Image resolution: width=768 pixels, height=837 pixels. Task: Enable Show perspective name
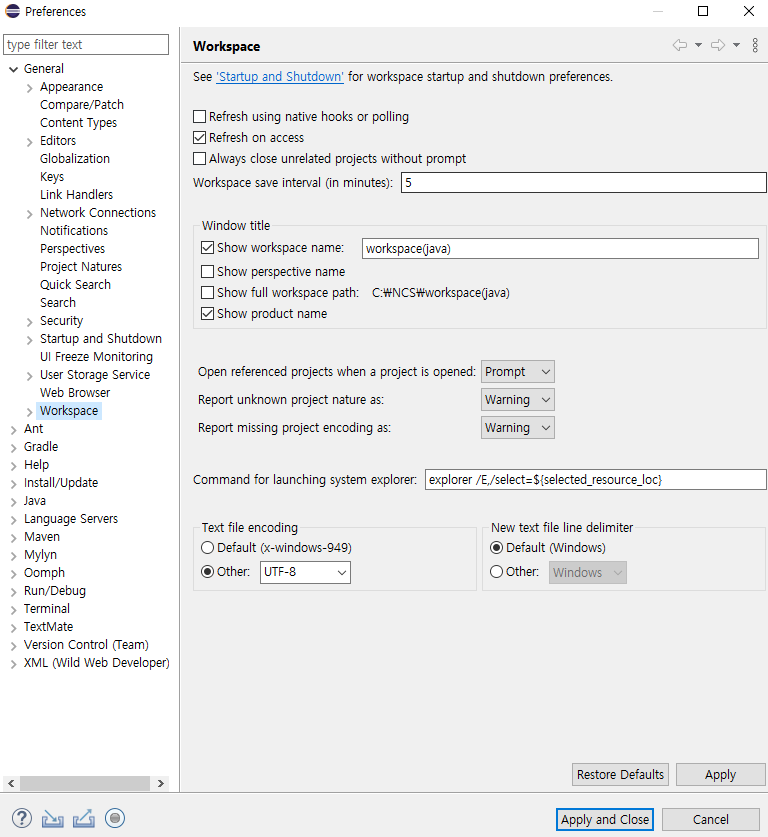click(x=208, y=272)
